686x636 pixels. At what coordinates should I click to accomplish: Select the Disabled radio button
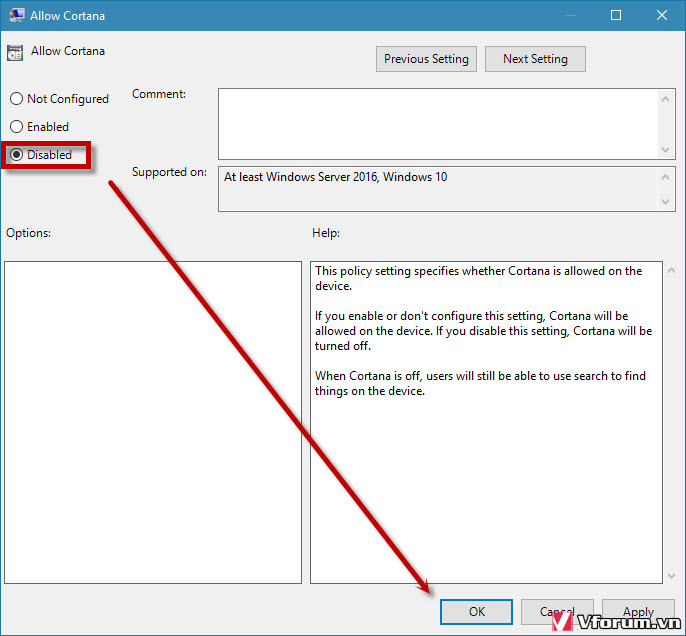click(x=41, y=154)
